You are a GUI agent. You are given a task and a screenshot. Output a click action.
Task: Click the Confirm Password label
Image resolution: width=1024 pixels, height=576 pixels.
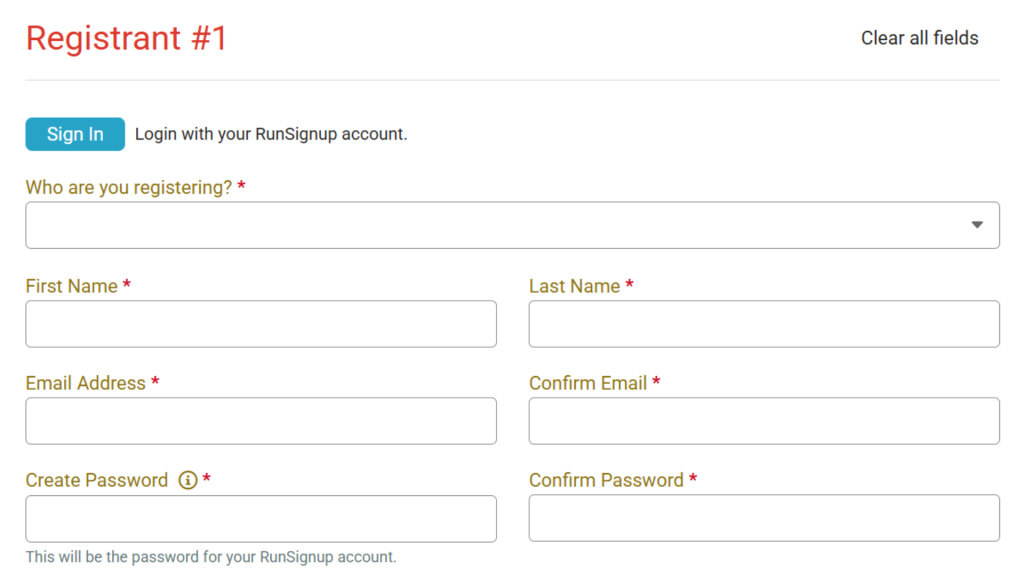tap(606, 480)
